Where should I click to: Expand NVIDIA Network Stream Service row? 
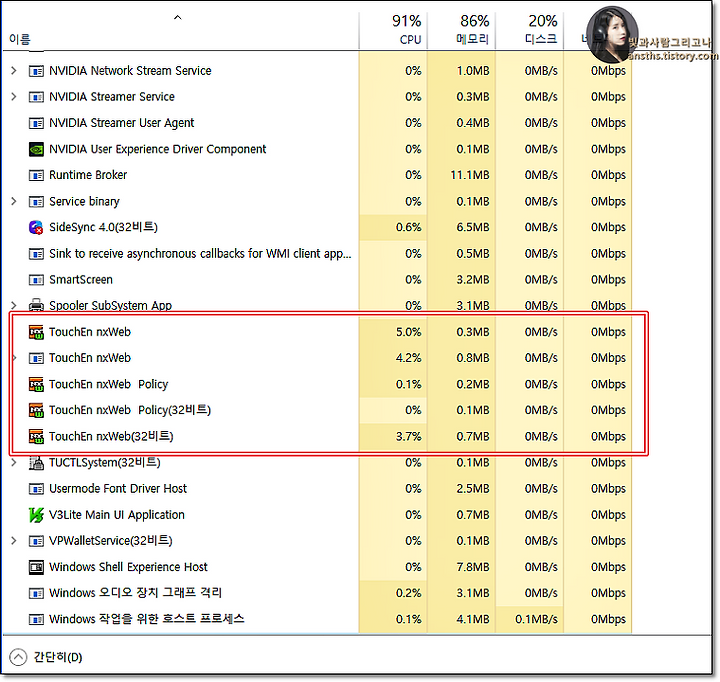(14, 71)
